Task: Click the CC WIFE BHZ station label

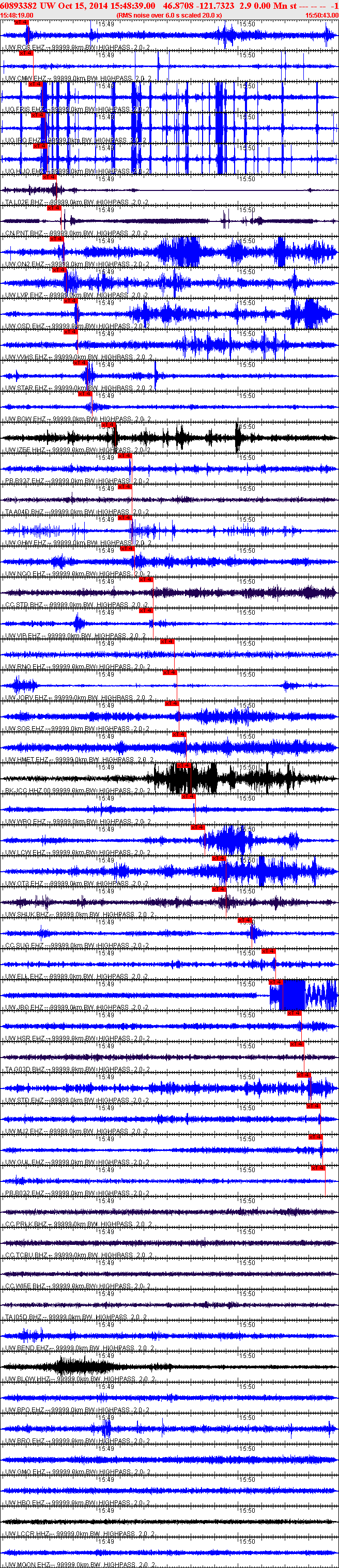Action: point(26,1286)
